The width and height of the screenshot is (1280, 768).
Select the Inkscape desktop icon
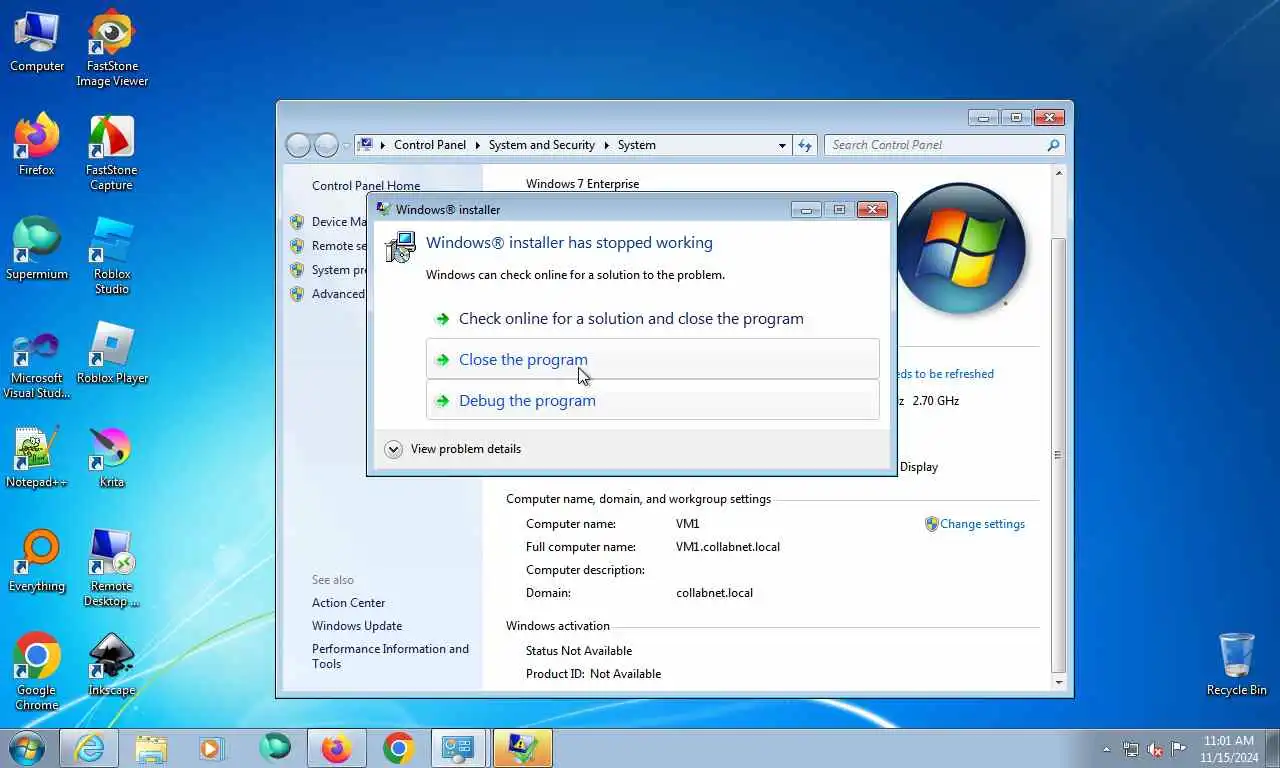click(x=112, y=666)
